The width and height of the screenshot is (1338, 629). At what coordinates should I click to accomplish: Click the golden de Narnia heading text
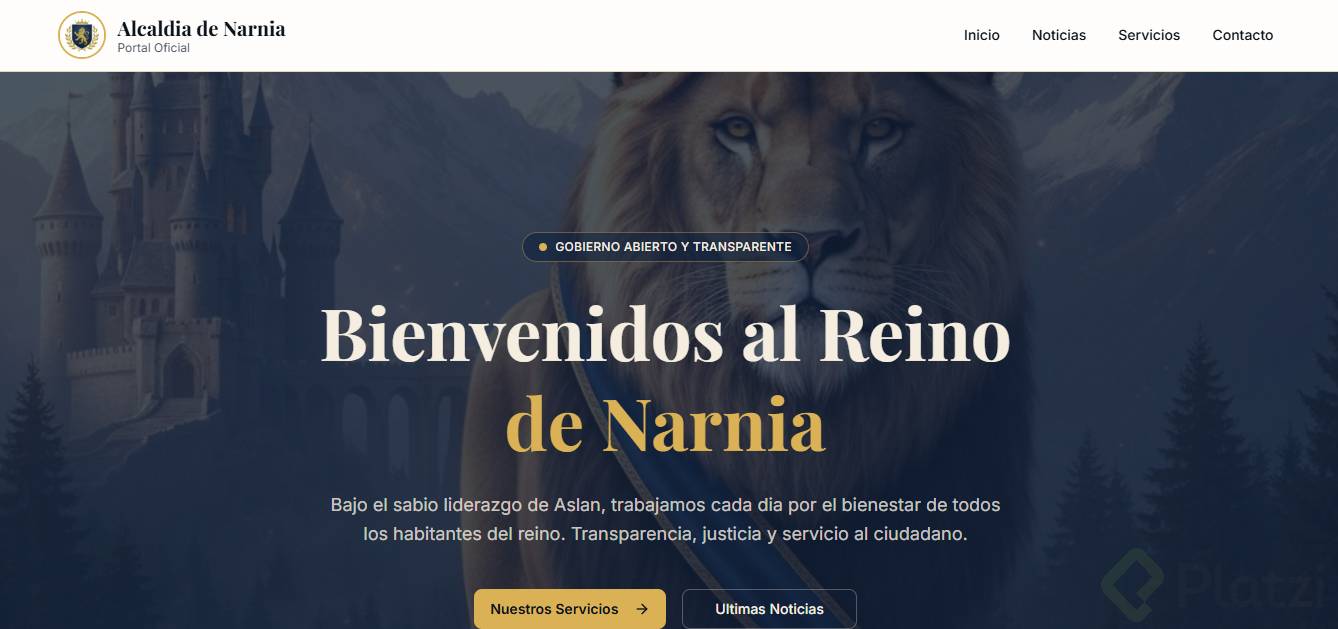(665, 424)
